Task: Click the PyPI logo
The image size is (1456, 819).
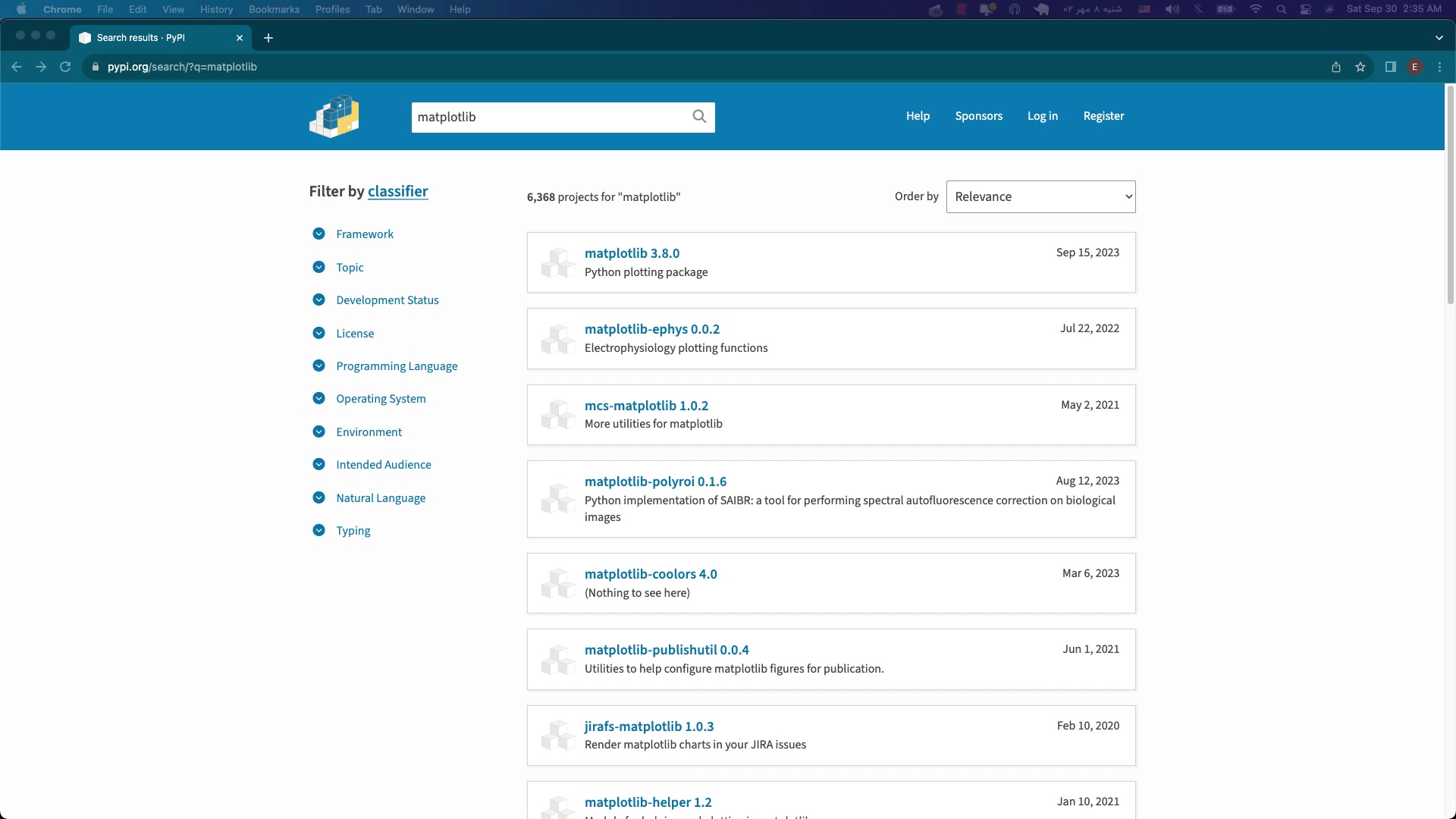Action: point(334,116)
